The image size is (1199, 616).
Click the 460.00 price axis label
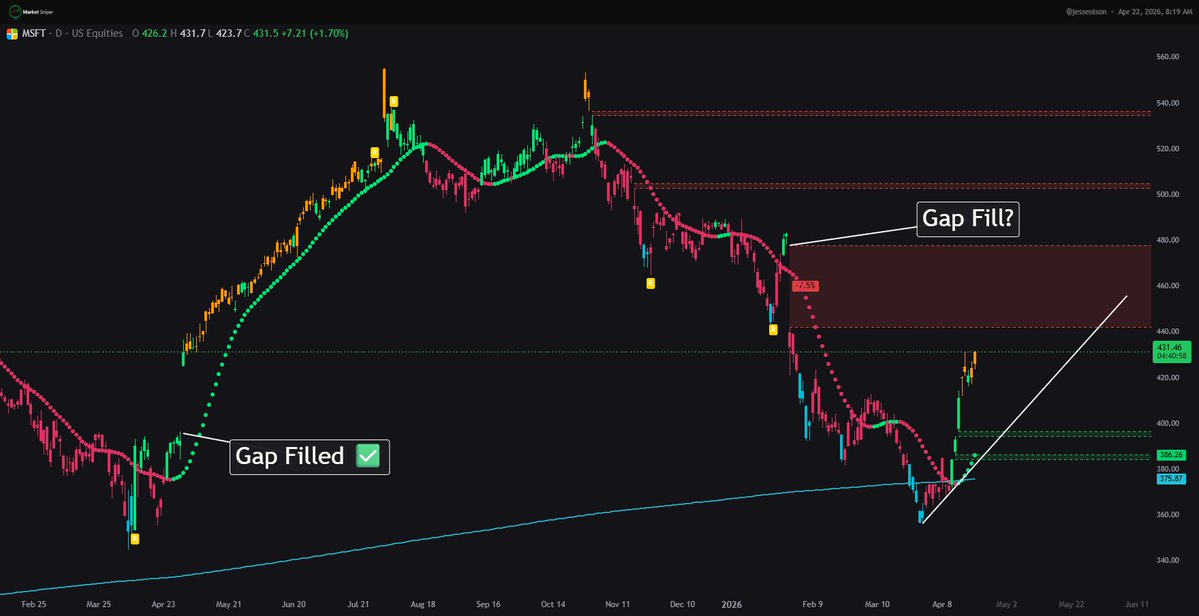(1170, 286)
